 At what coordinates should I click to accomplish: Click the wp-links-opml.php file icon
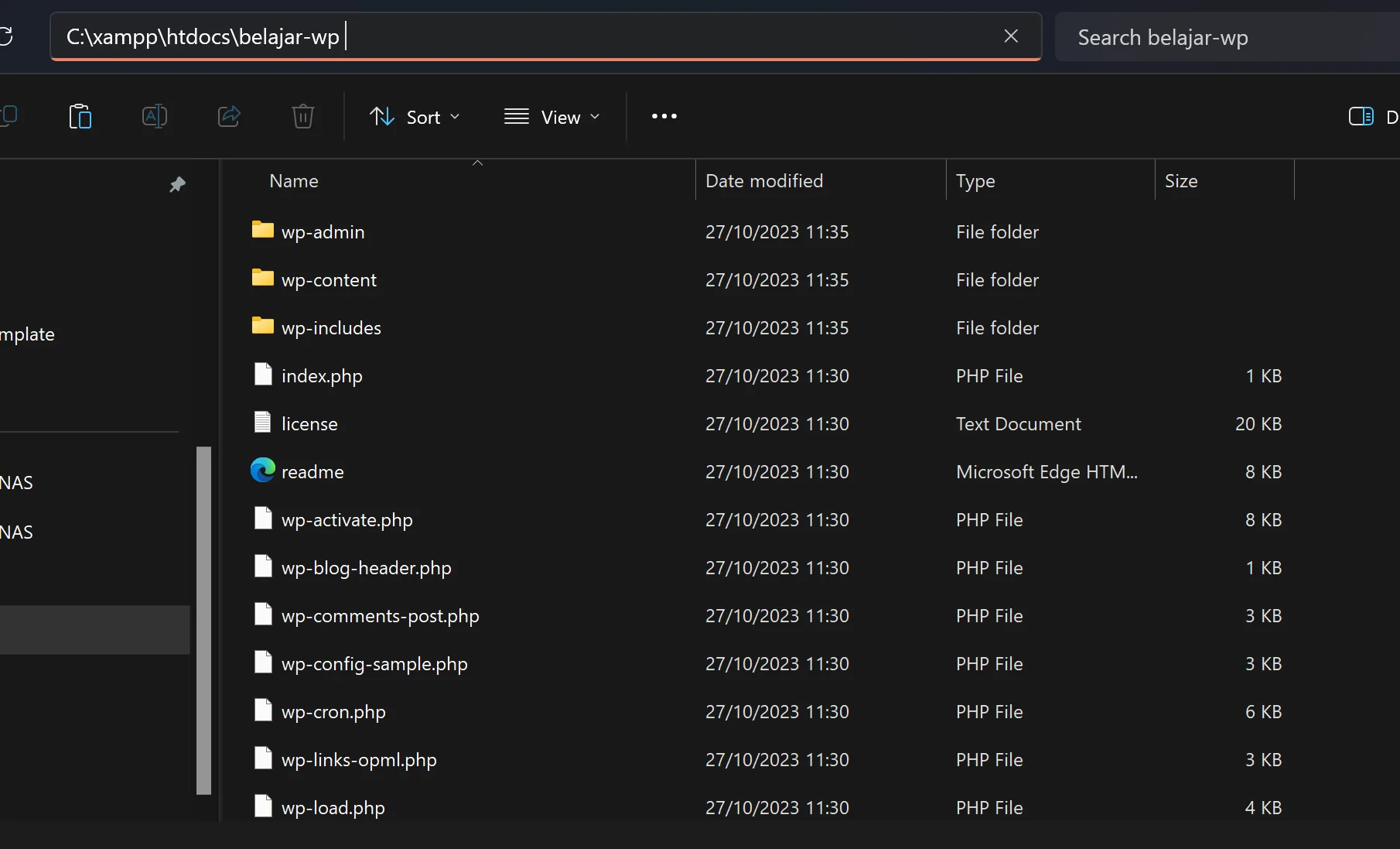(263, 758)
